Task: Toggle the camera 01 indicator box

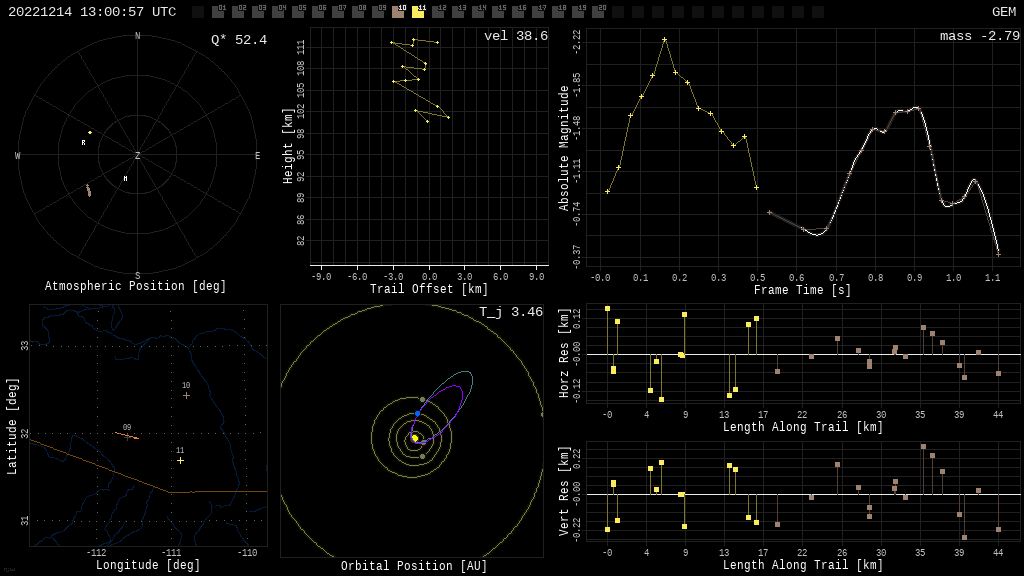Action: click(x=218, y=12)
